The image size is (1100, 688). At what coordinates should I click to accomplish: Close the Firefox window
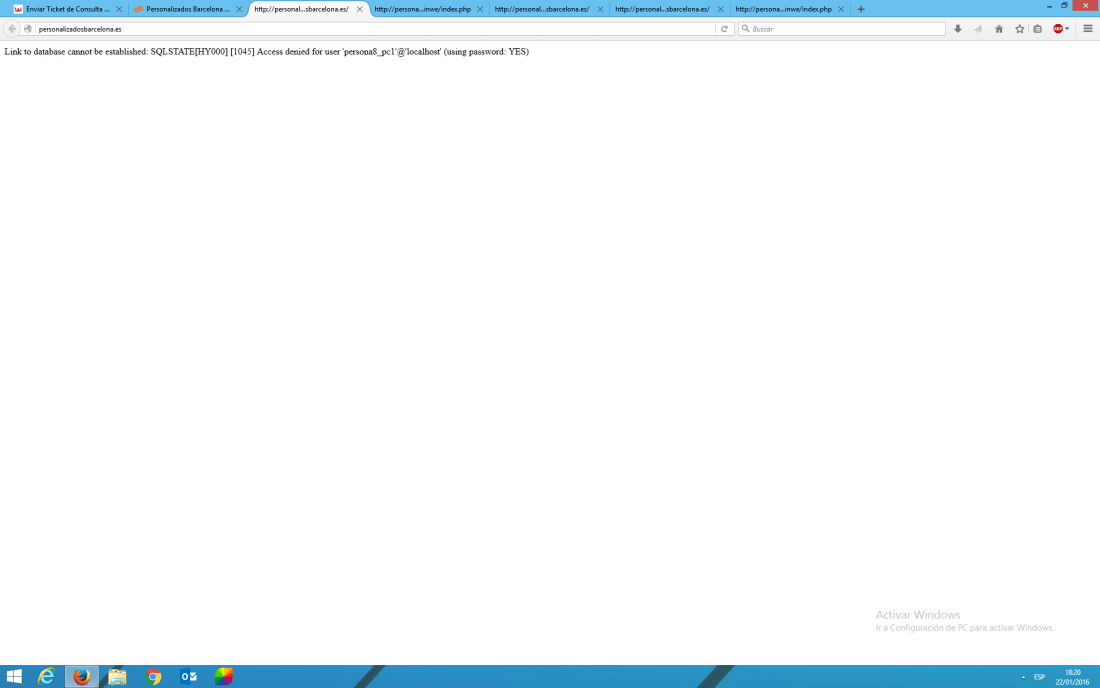point(1086,6)
